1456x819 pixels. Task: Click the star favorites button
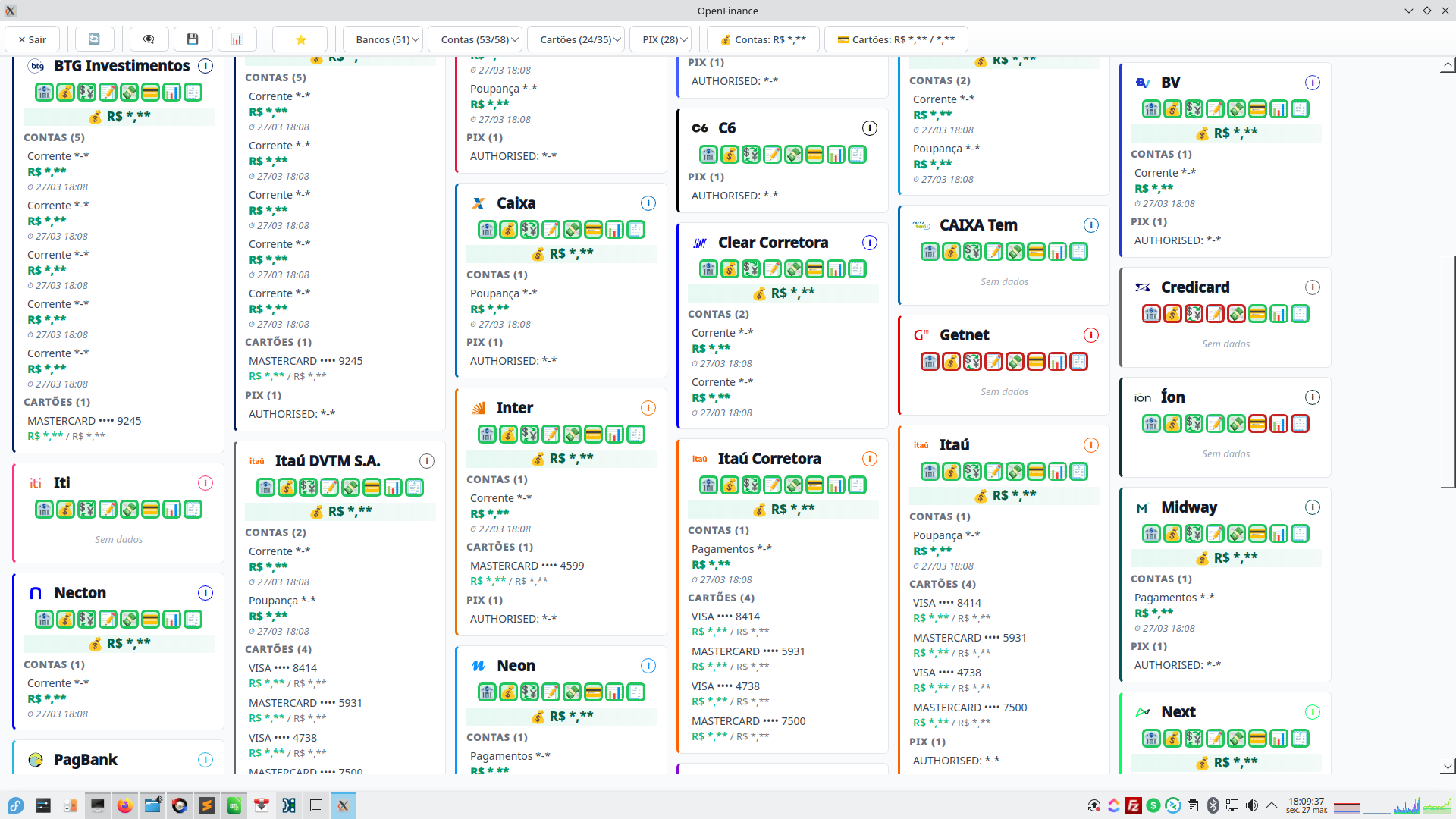tap(300, 39)
